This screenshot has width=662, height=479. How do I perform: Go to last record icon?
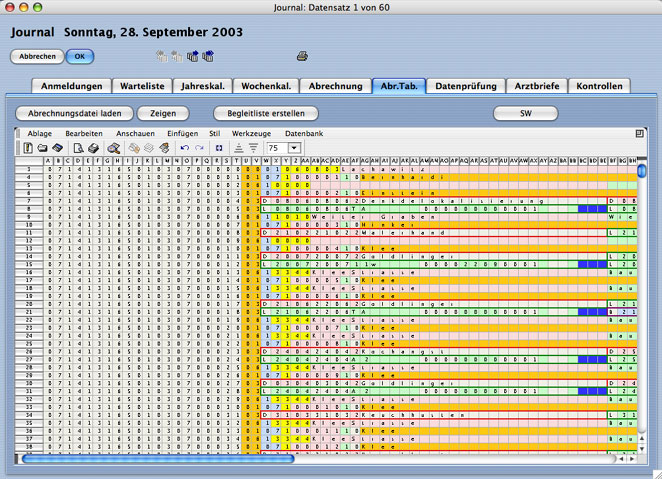208,56
